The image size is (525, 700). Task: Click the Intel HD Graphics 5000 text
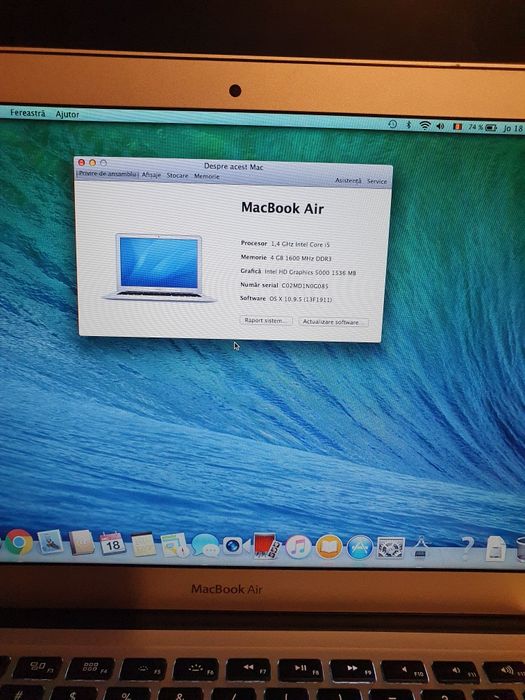[x=310, y=272]
